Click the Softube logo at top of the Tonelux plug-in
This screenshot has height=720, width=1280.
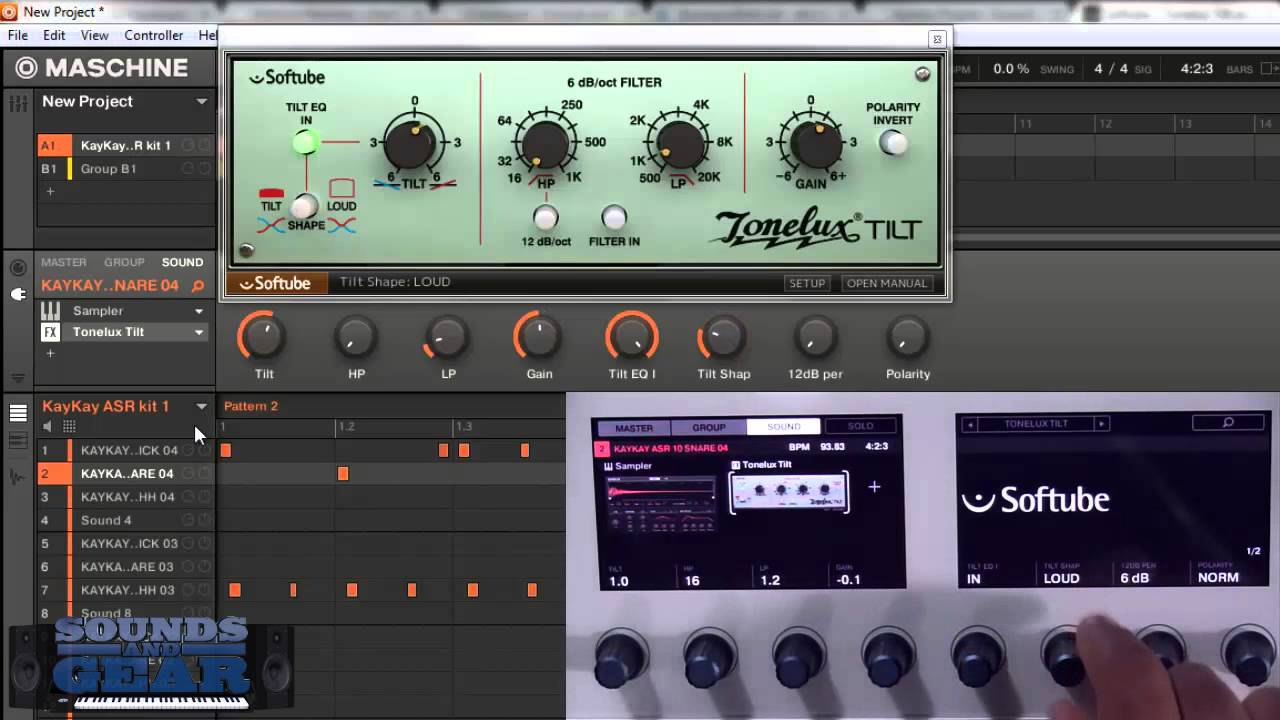click(287, 77)
